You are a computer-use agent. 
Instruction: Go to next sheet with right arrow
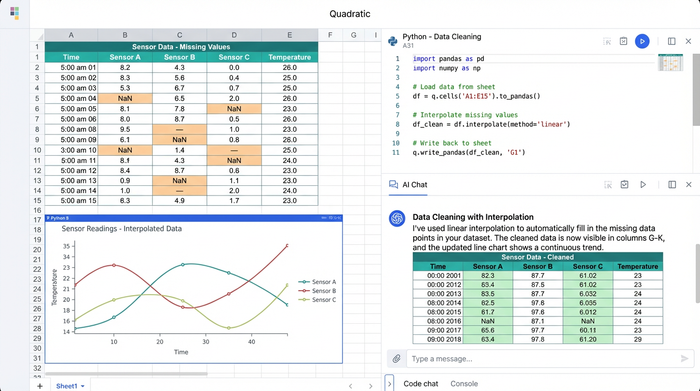(x=371, y=386)
